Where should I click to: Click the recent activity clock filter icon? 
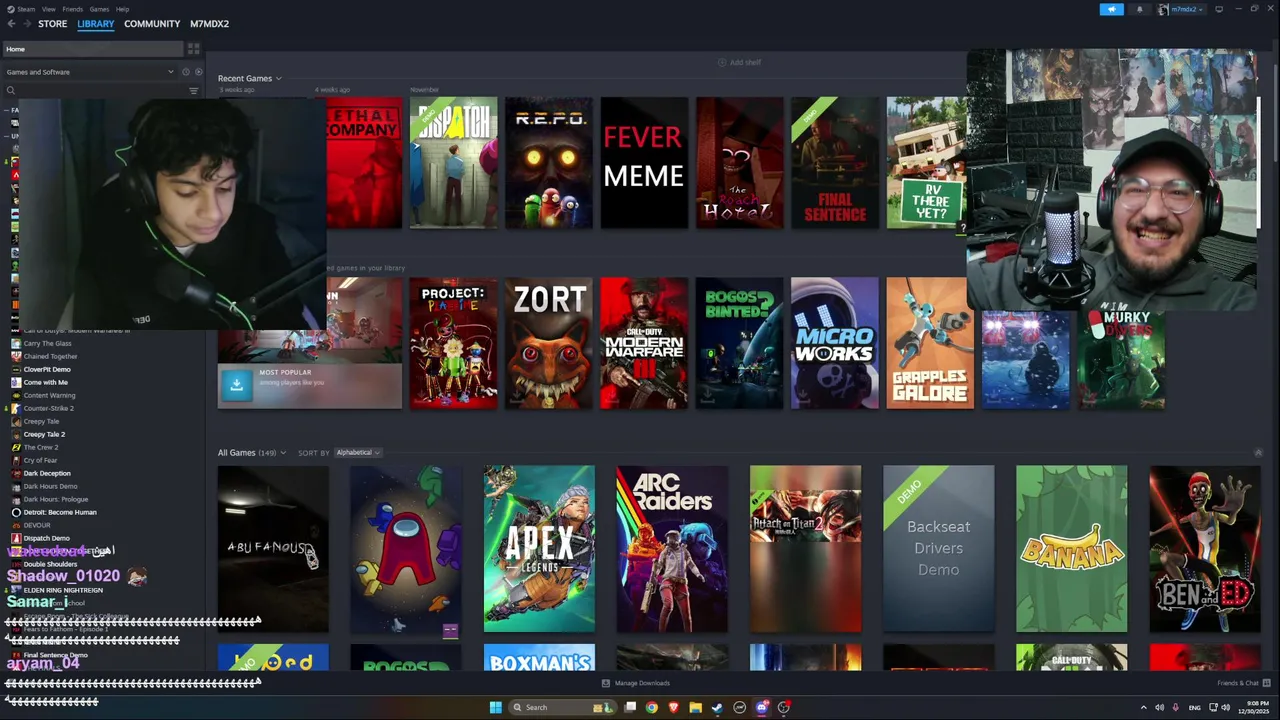pyautogui.click(x=185, y=72)
